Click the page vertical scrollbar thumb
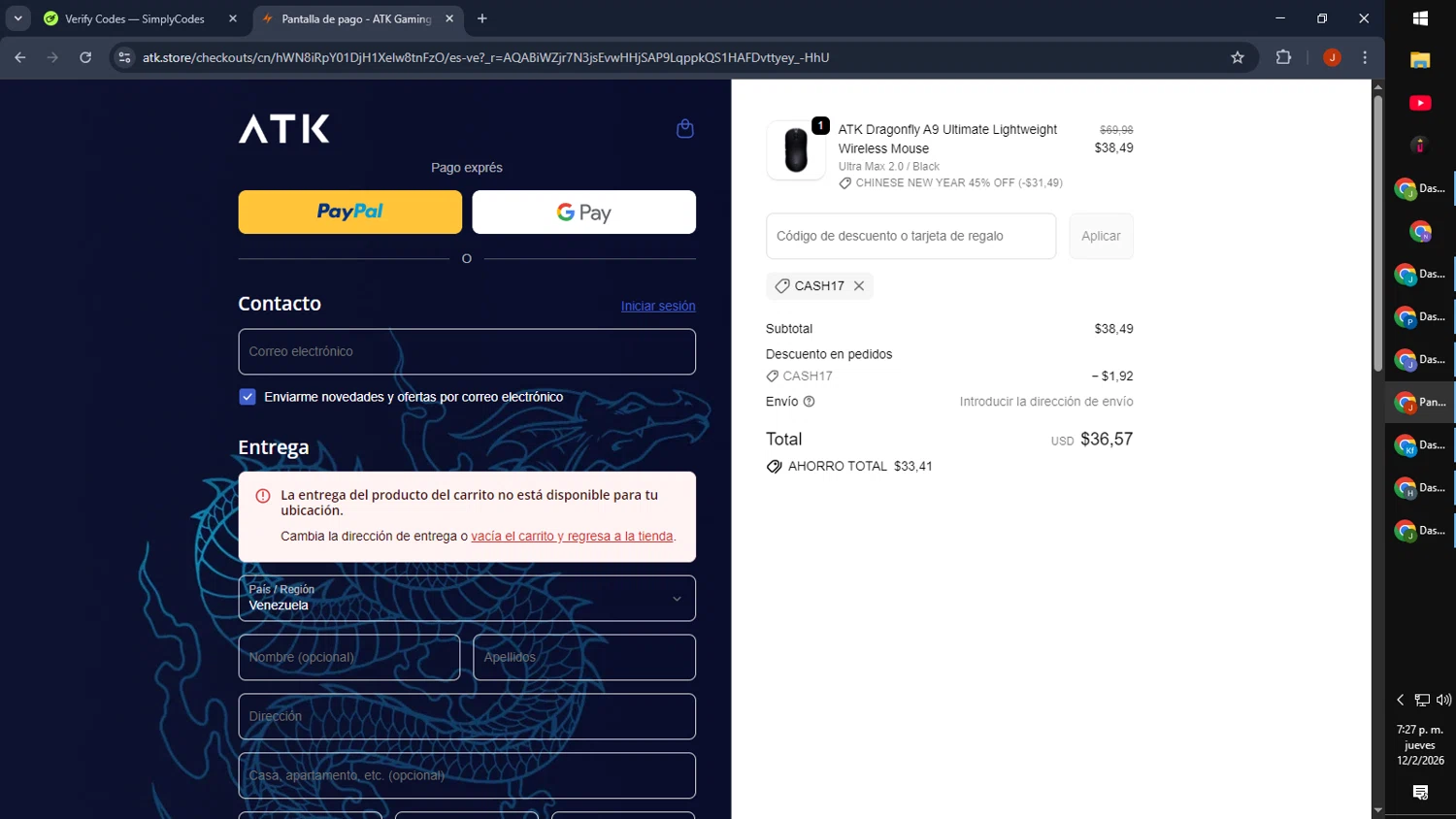Screen dimensions: 1456x819 coord(1377,233)
